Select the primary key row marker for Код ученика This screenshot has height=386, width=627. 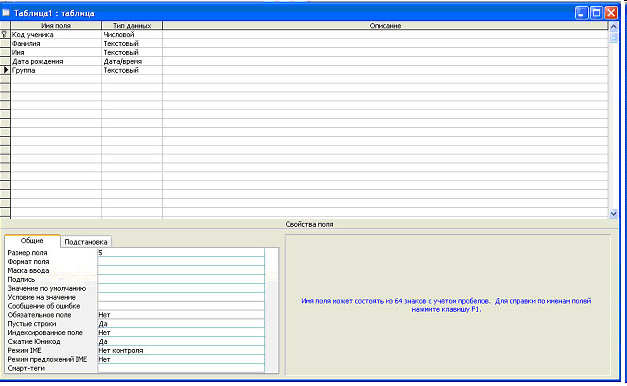[x=5, y=34]
